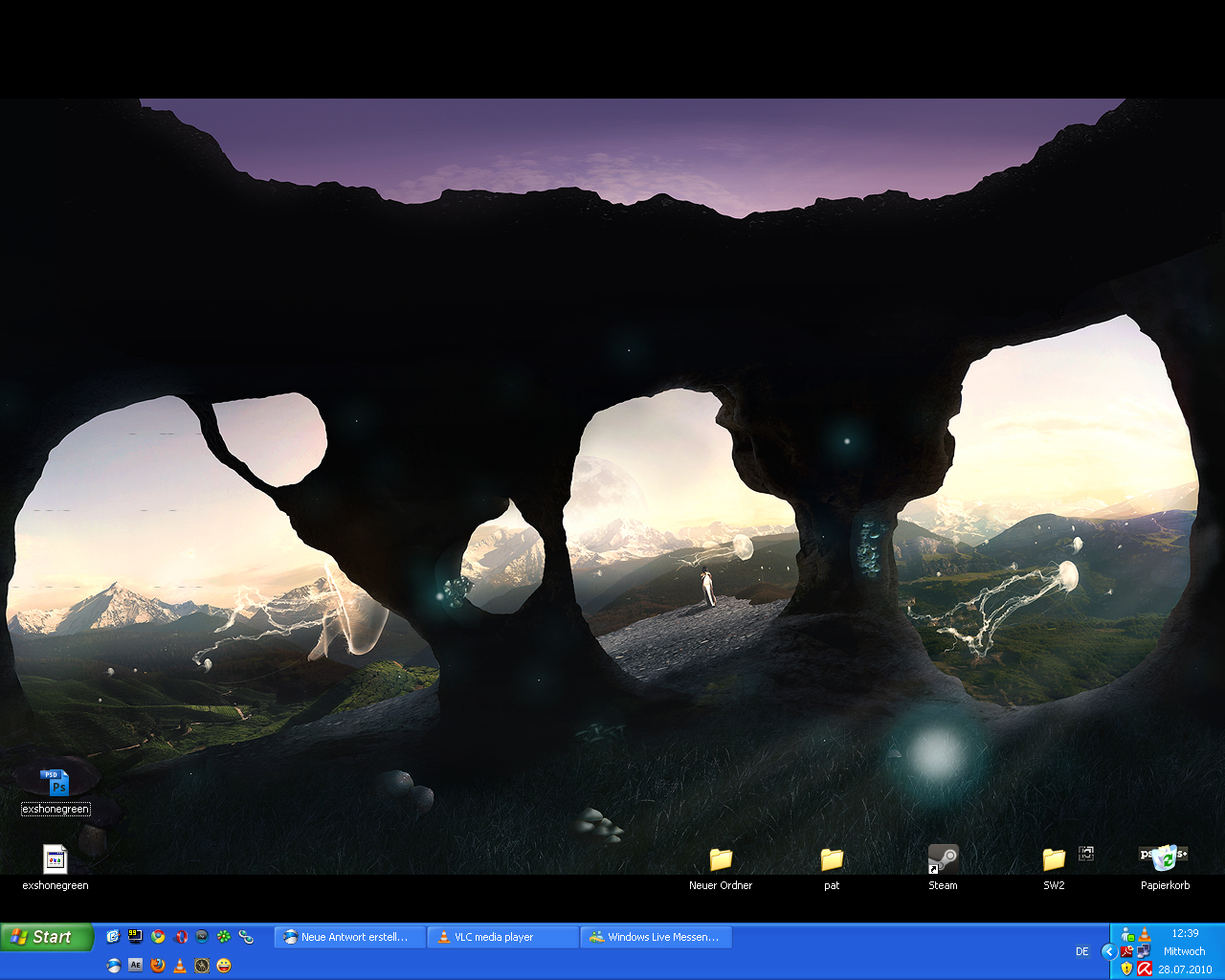The width and height of the screenshot is (1225, 980).
Task: Click the taskbar clock showing 12:39
Action: [x=1185, y=933]
